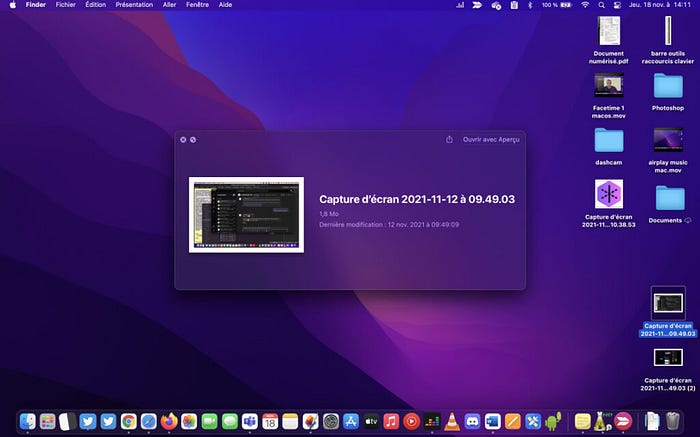
Task: Open the documents stack beside the Trash
Action: point(652,421)
